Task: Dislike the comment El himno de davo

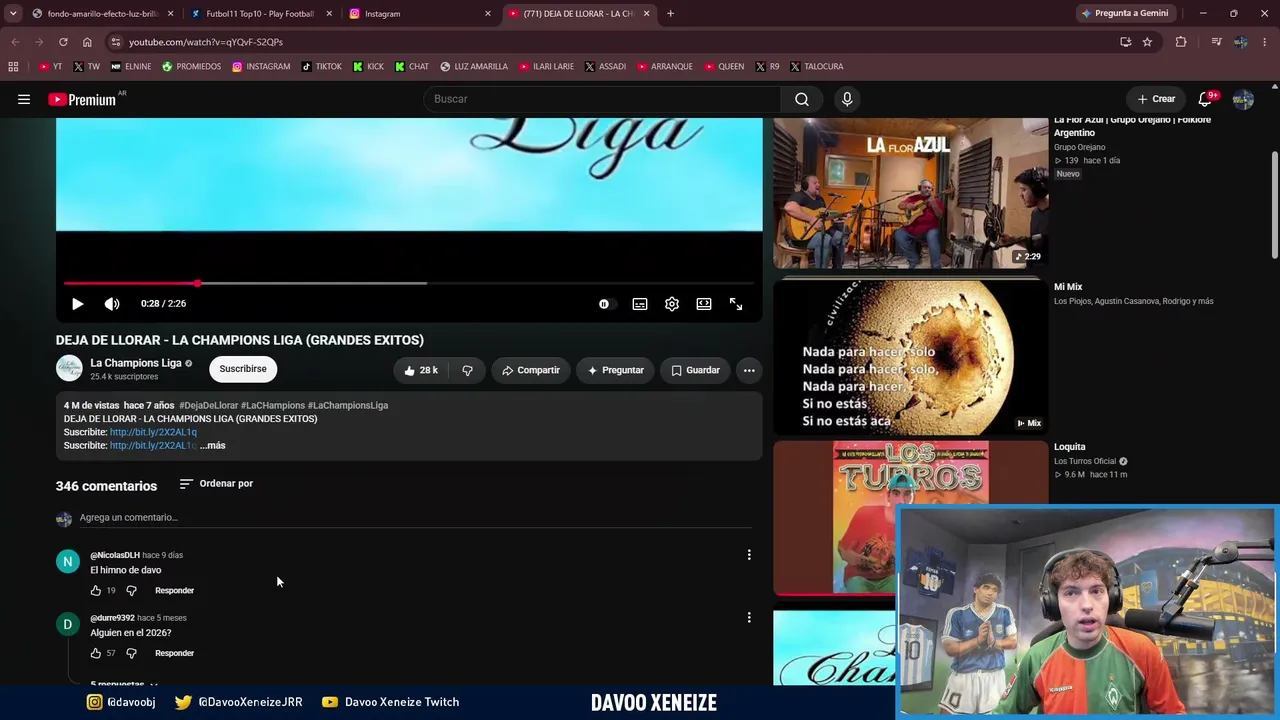Action: [131, 591]
